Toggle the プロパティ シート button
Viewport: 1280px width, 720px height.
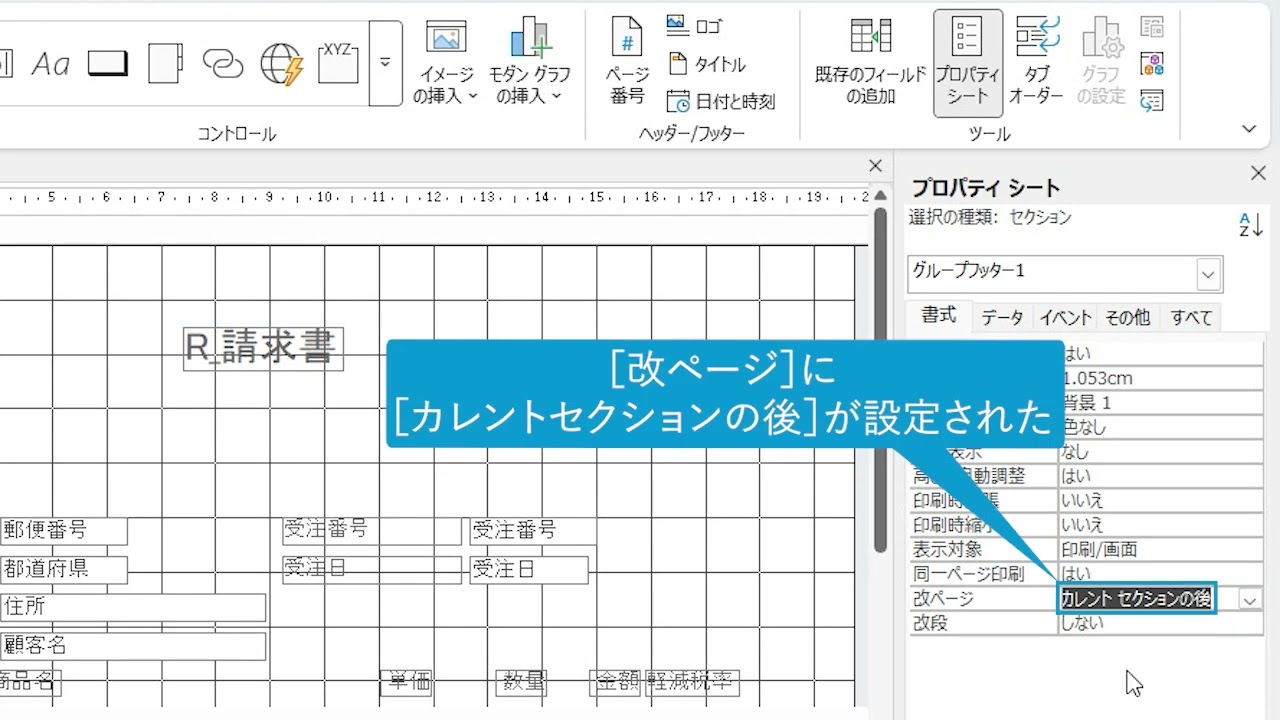click(x=968, y=62)
